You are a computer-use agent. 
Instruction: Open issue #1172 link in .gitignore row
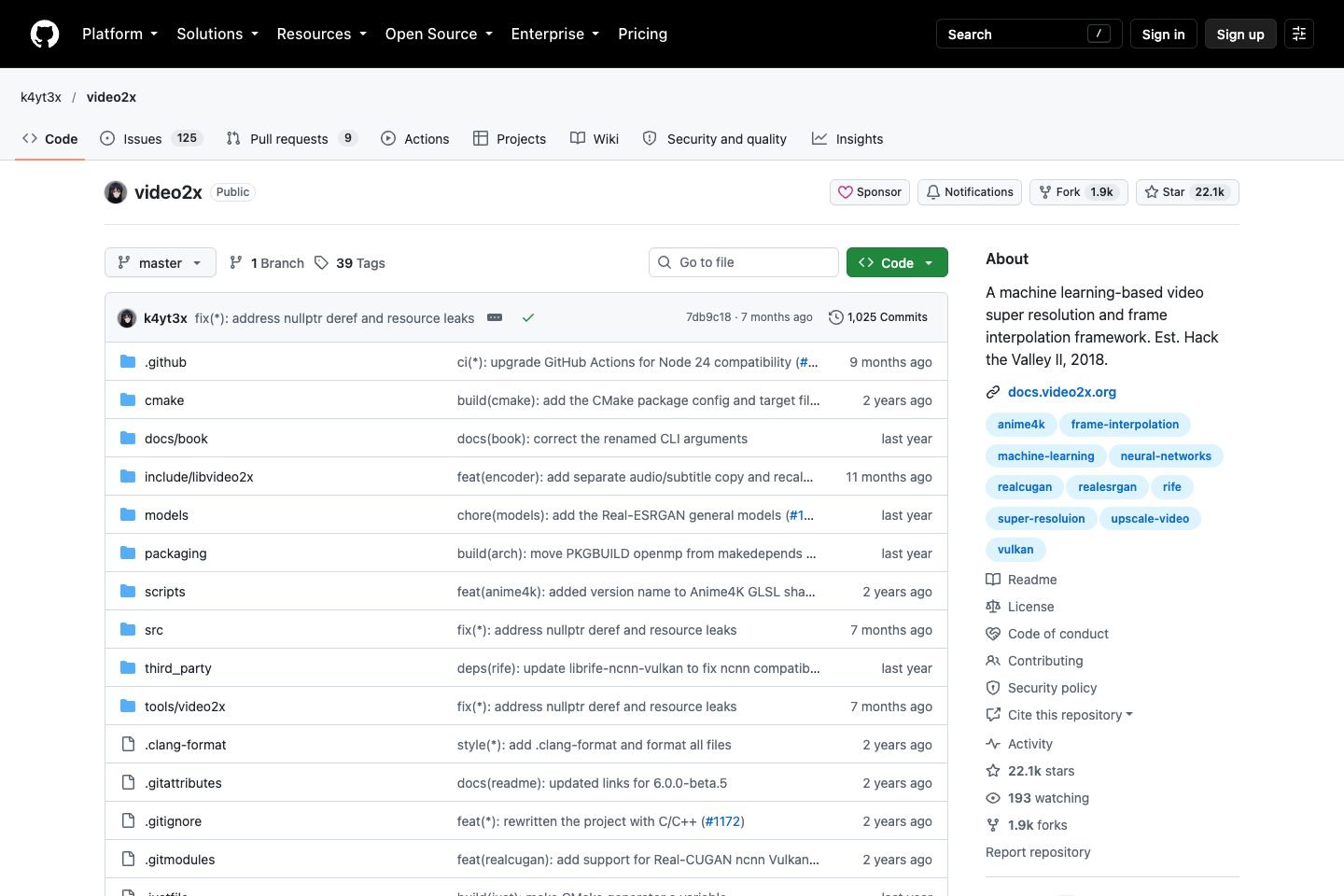(722, 821)
